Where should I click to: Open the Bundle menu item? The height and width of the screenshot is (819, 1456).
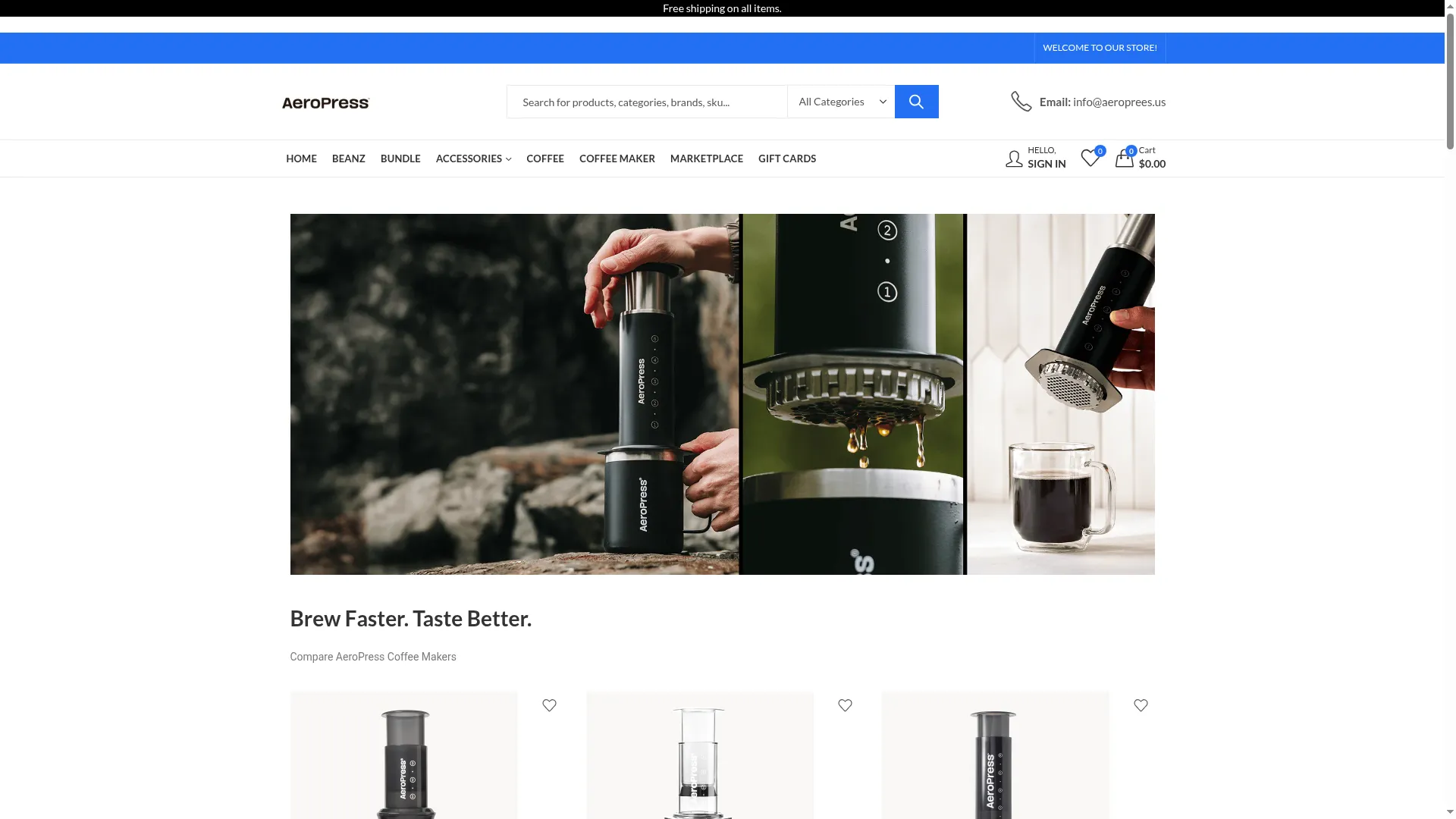pyautogui.click(x=400, y=158)
